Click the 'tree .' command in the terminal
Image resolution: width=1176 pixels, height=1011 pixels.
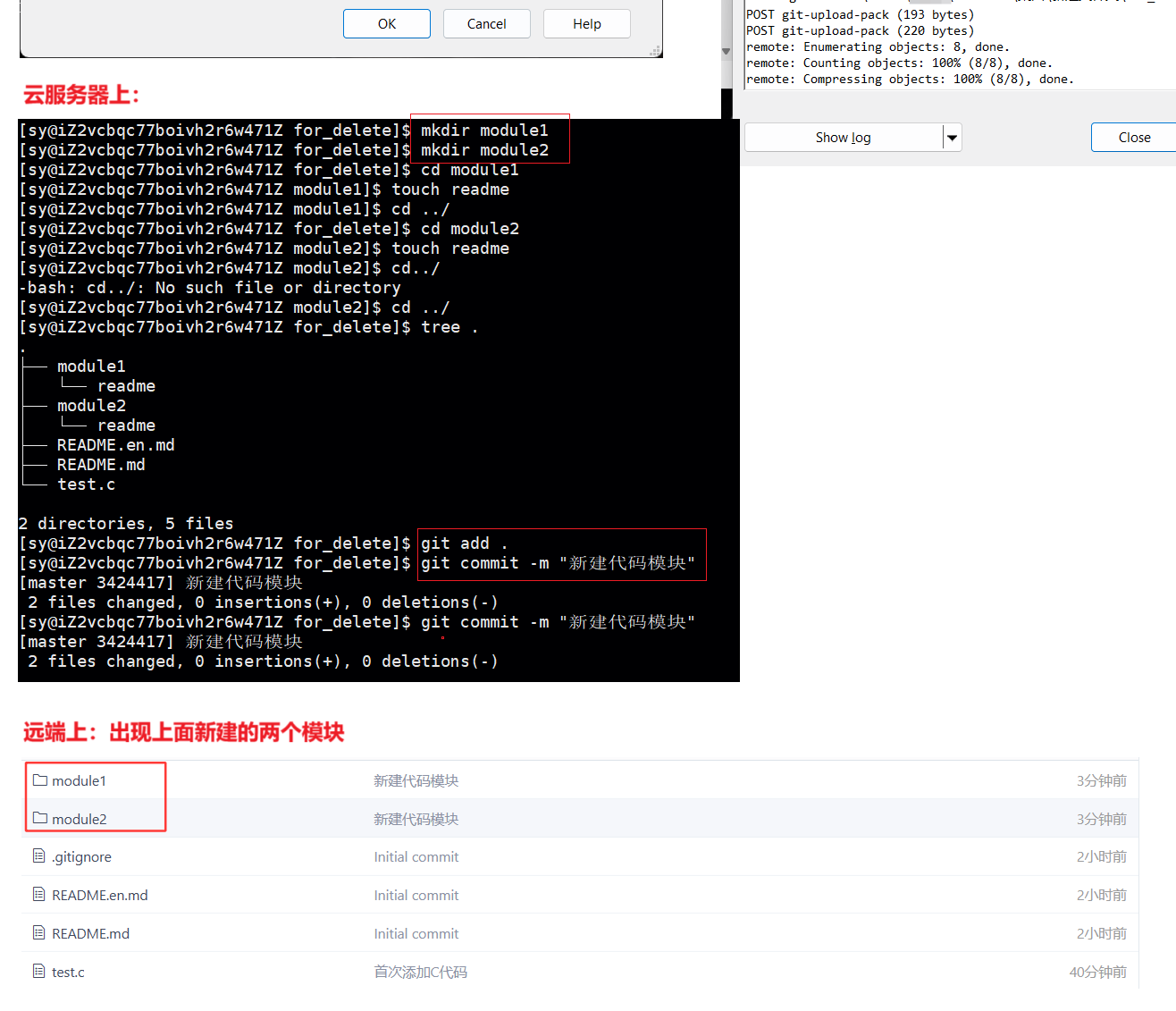pyautogui.click(x=449, y=327)
